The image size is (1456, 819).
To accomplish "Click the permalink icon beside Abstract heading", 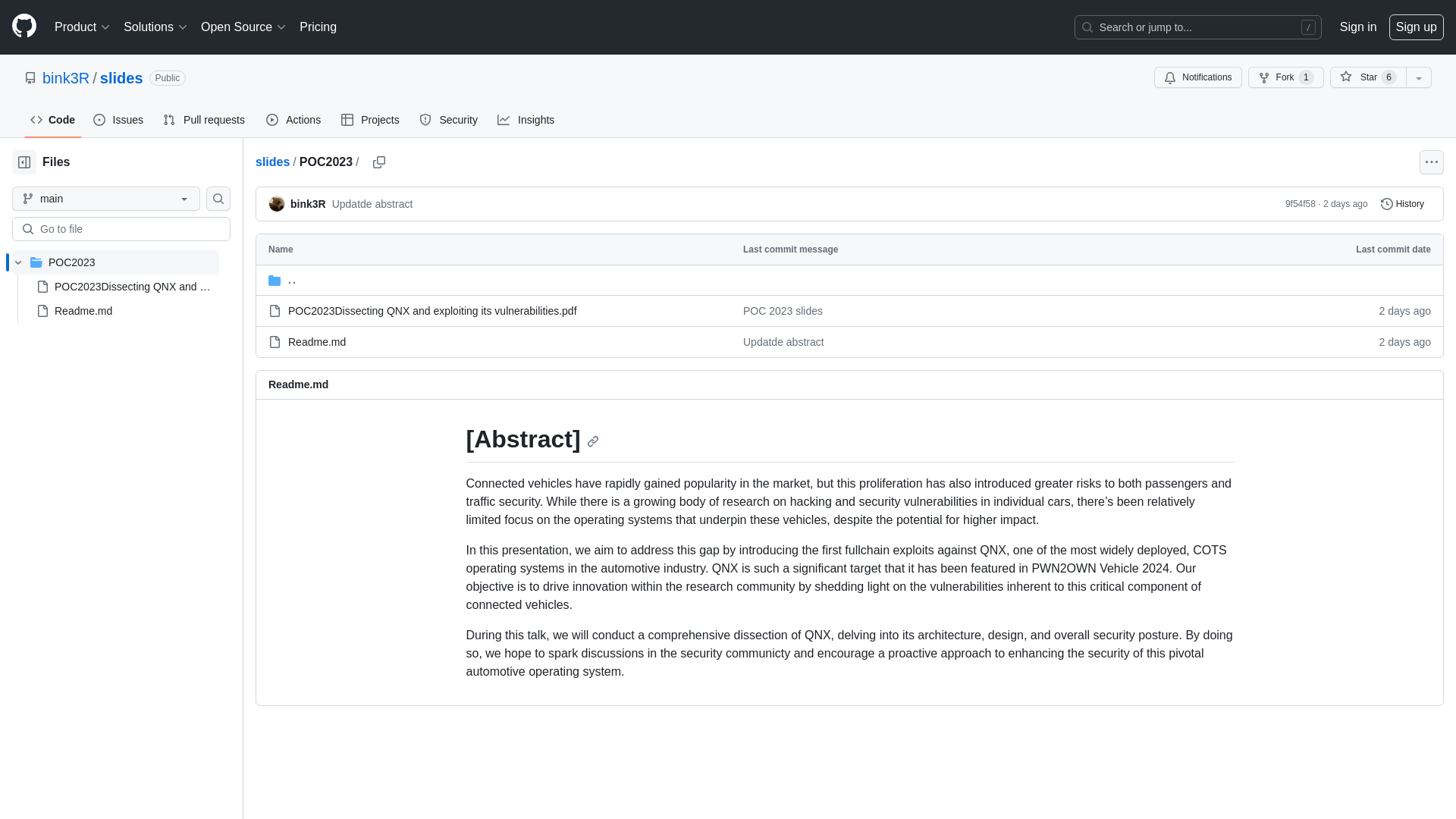I will (x=593, y=441).
